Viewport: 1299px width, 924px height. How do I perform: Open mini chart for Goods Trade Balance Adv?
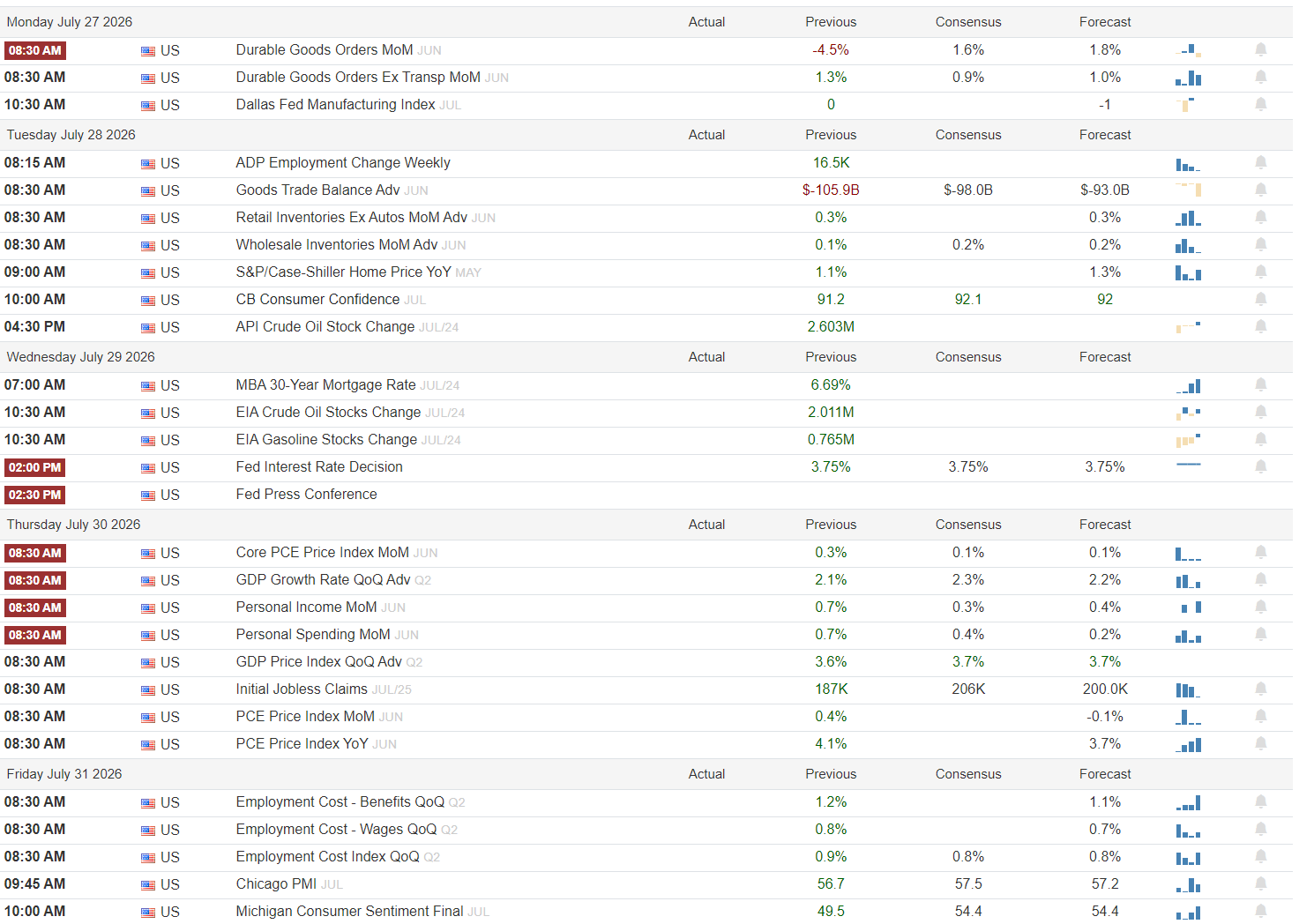(x=1188, y=190)
